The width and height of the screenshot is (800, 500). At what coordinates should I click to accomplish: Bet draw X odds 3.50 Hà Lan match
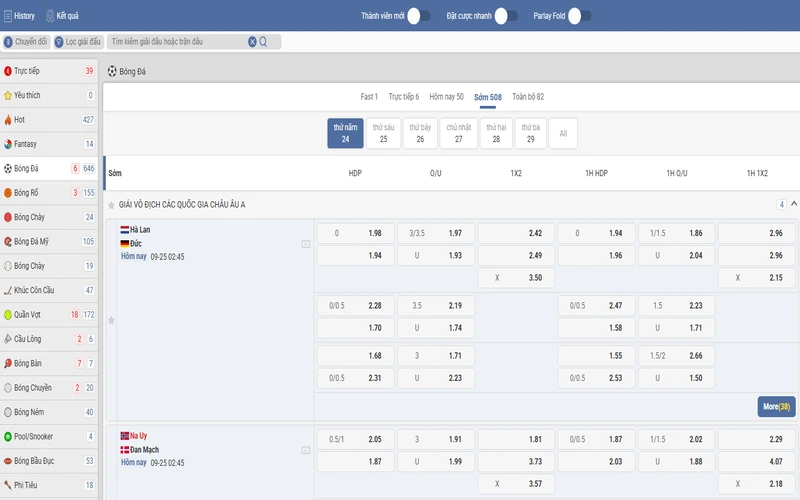(516, 278)
